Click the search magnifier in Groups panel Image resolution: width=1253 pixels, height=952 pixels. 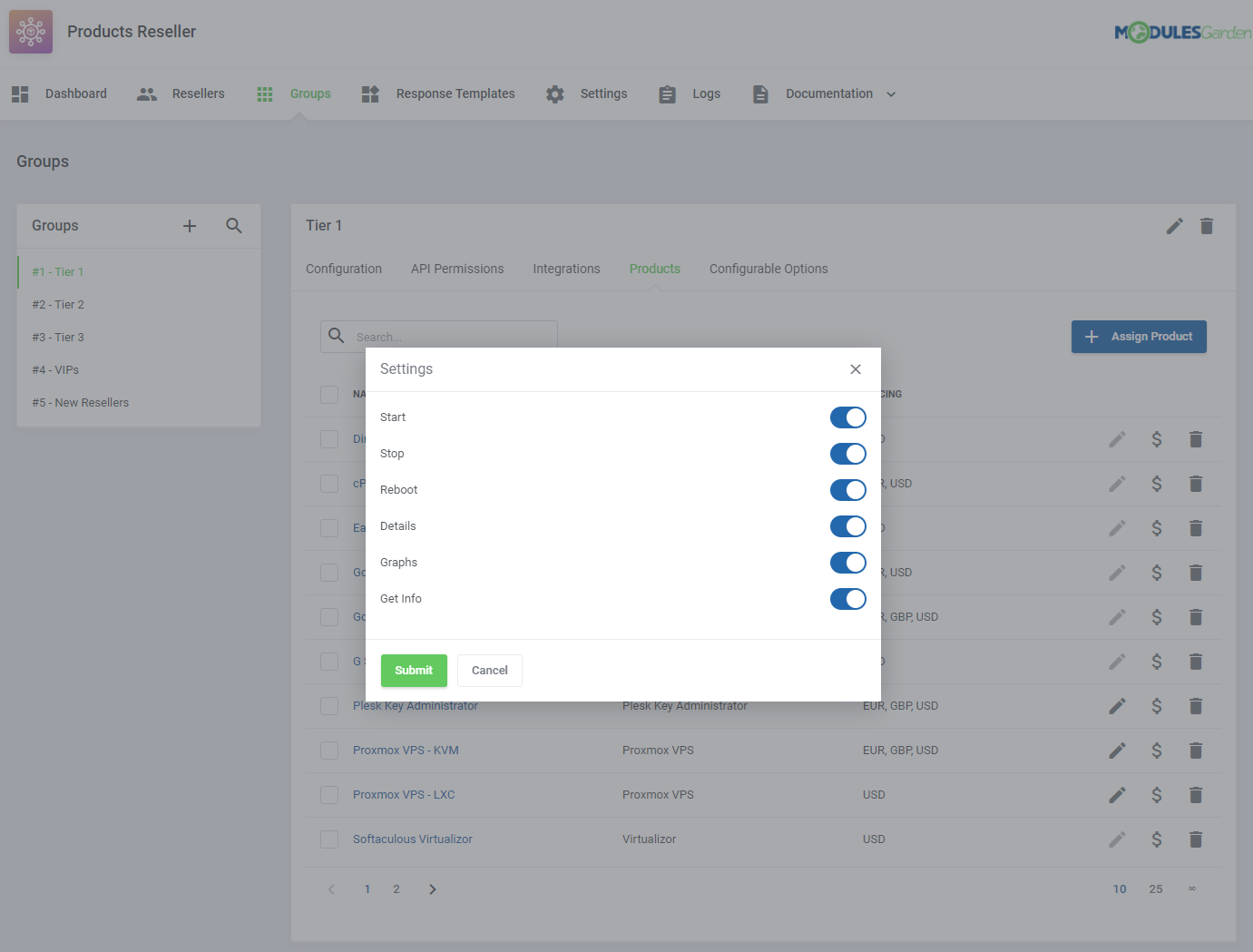pyautogui.click(x=234, y=225)
